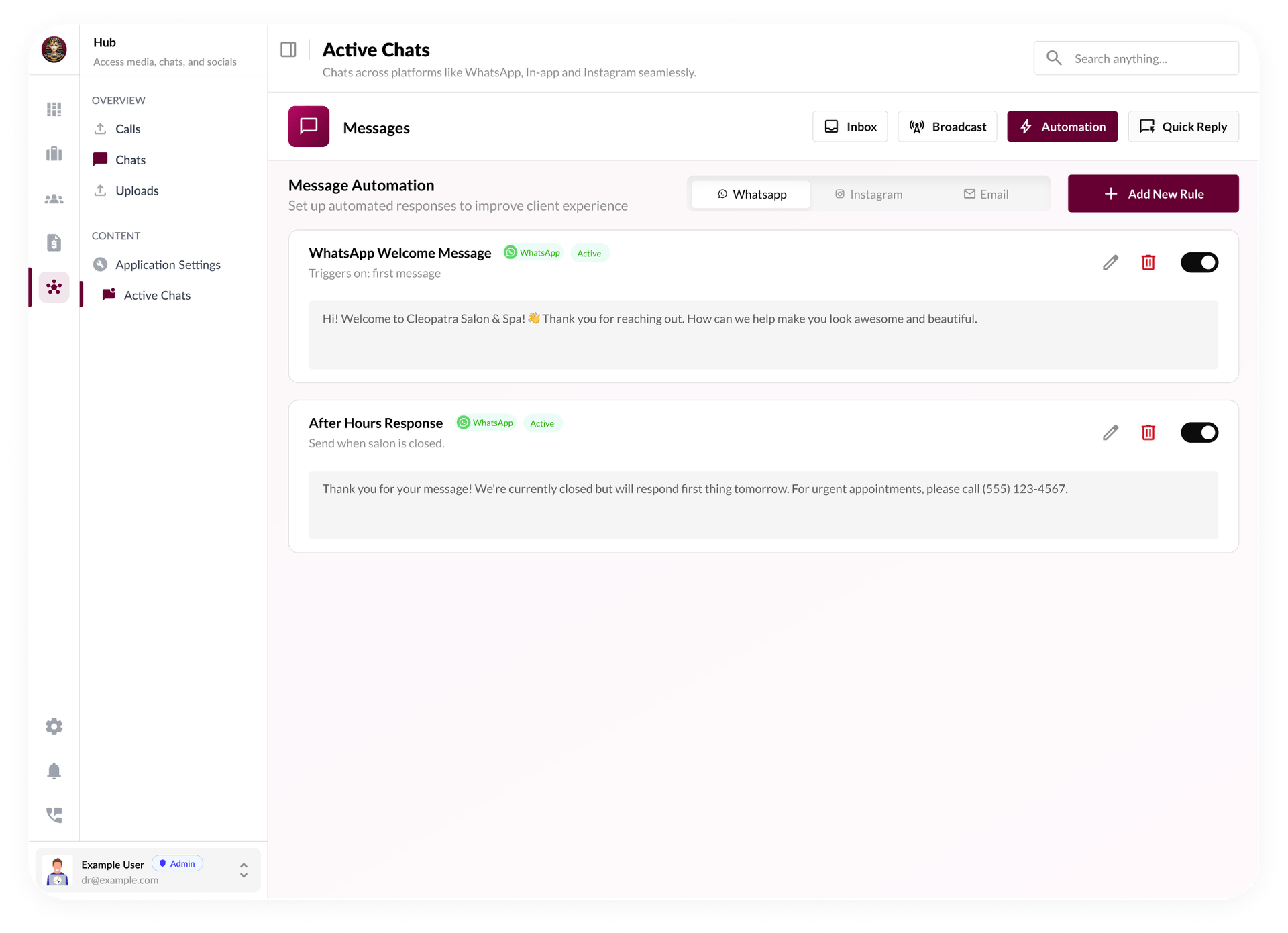The image size is (1288, 933).
Task: Open Application Settings in the sidebar
Action: pos(167,264)
